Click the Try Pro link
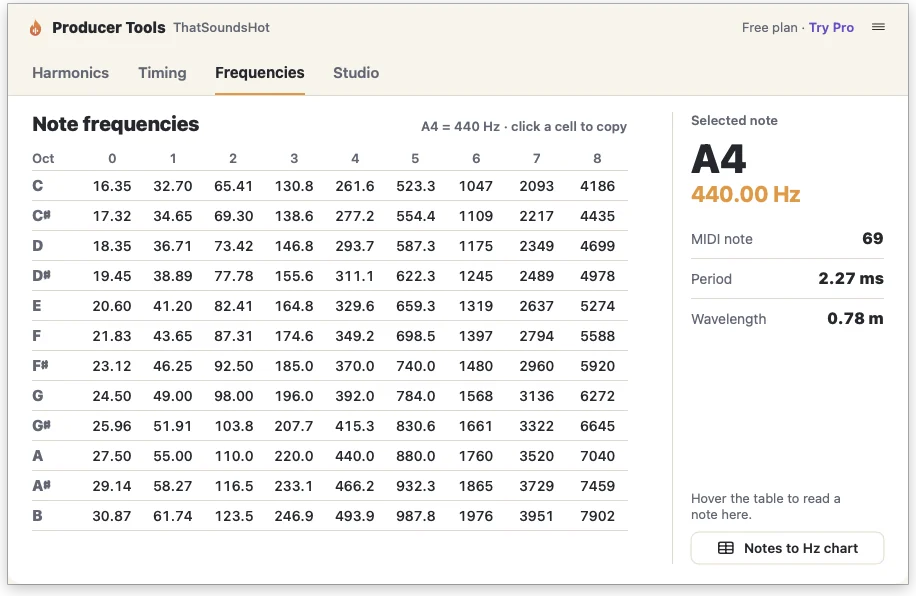The width and height of the screenshot is (916, 596). click(831, 27)
